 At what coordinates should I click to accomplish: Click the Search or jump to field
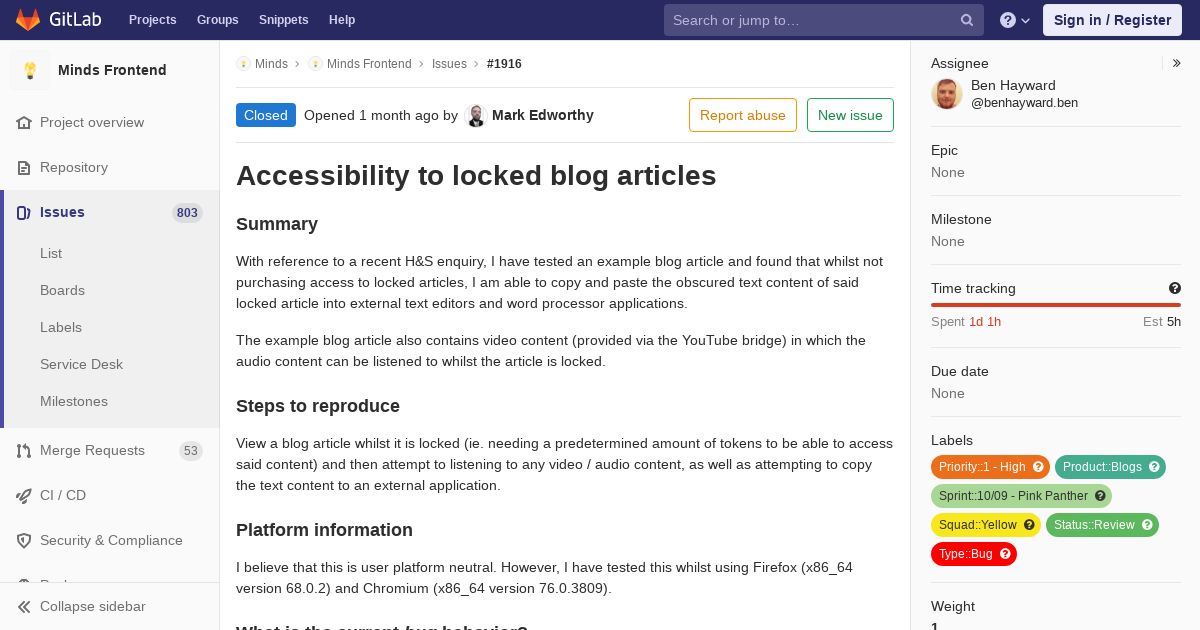coord(824,20)
